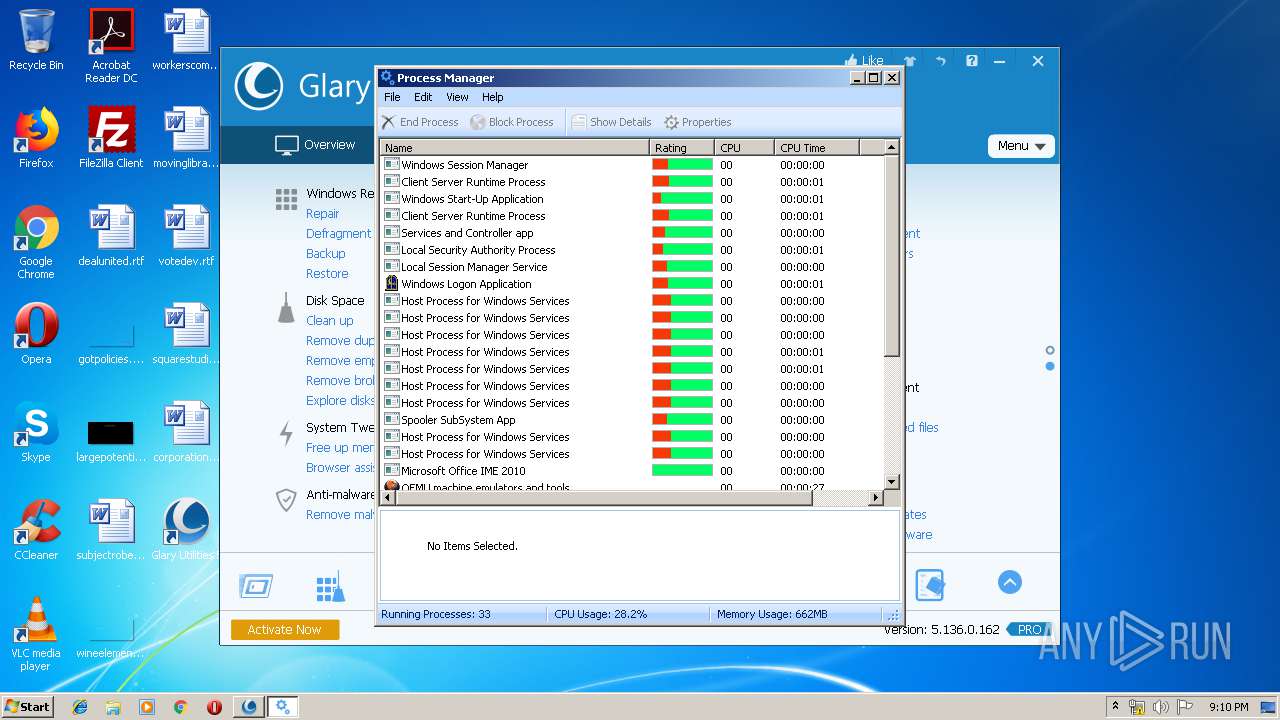Screen dimensions: 1280x720
Task: Click the first bottom dock icon in Glary Utilities
Action: 256,586
